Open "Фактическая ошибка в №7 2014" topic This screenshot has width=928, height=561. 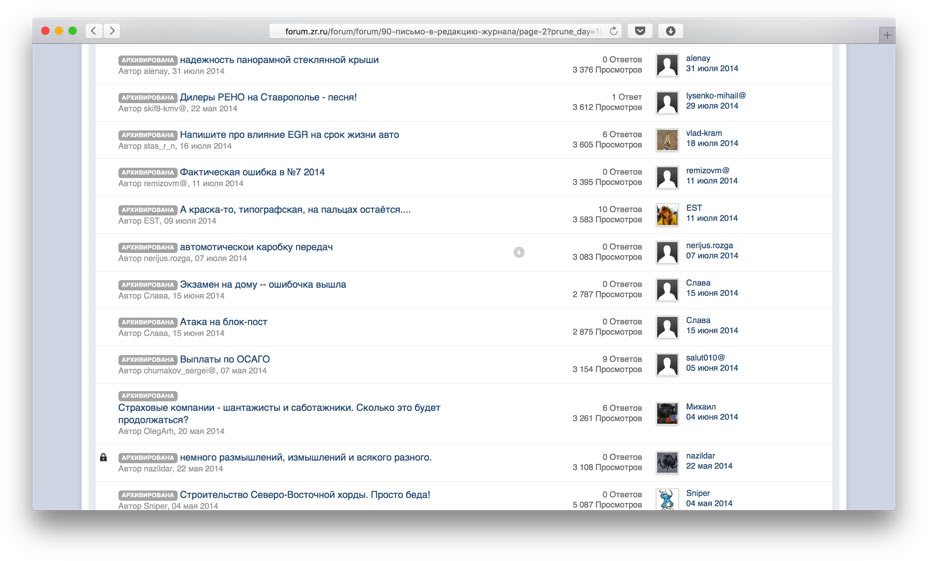pyautogui.click(x=252, y=172)
